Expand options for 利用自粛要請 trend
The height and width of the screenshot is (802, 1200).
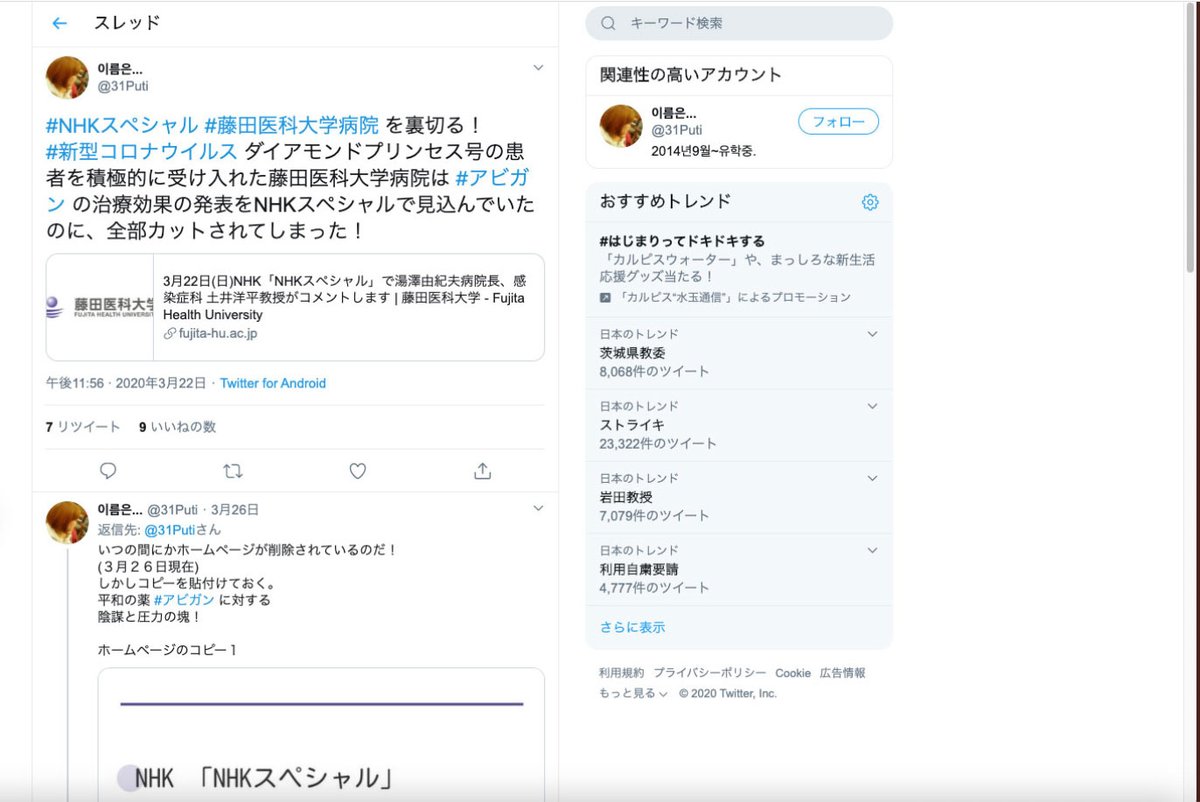pos(872,550)
